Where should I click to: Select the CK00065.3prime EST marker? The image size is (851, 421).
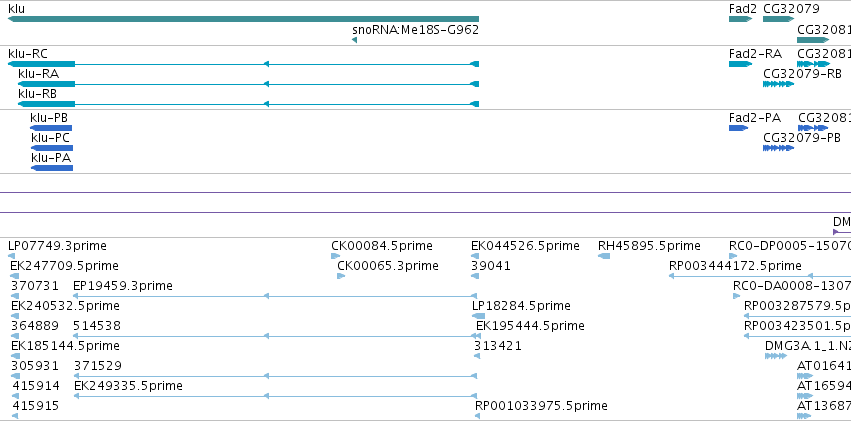341,276
